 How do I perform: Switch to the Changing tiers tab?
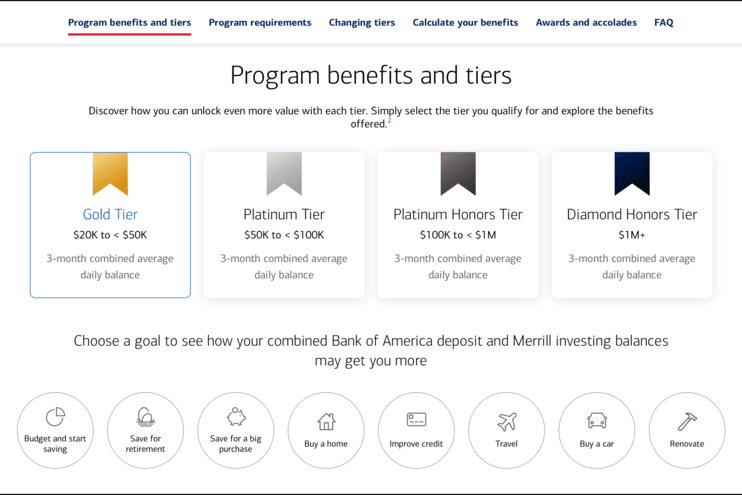point(362,22)
